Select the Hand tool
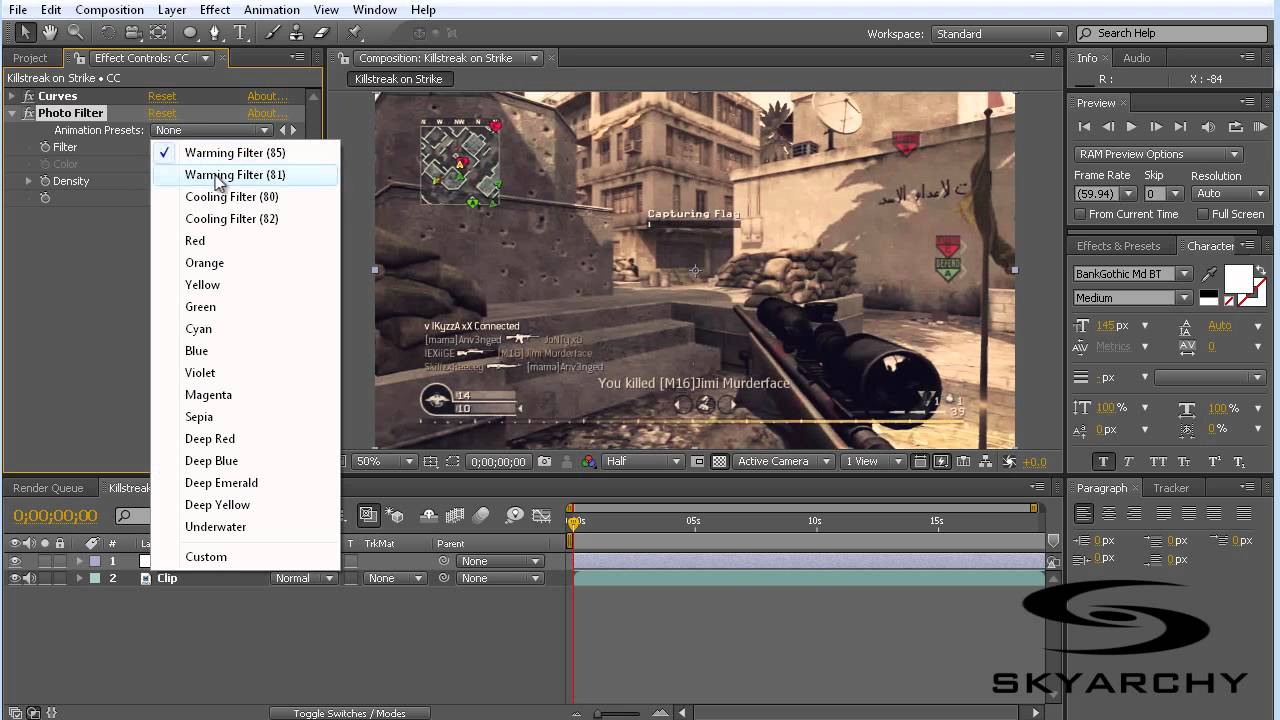This screenshot has height=720, width=1280. pos(49,33)
